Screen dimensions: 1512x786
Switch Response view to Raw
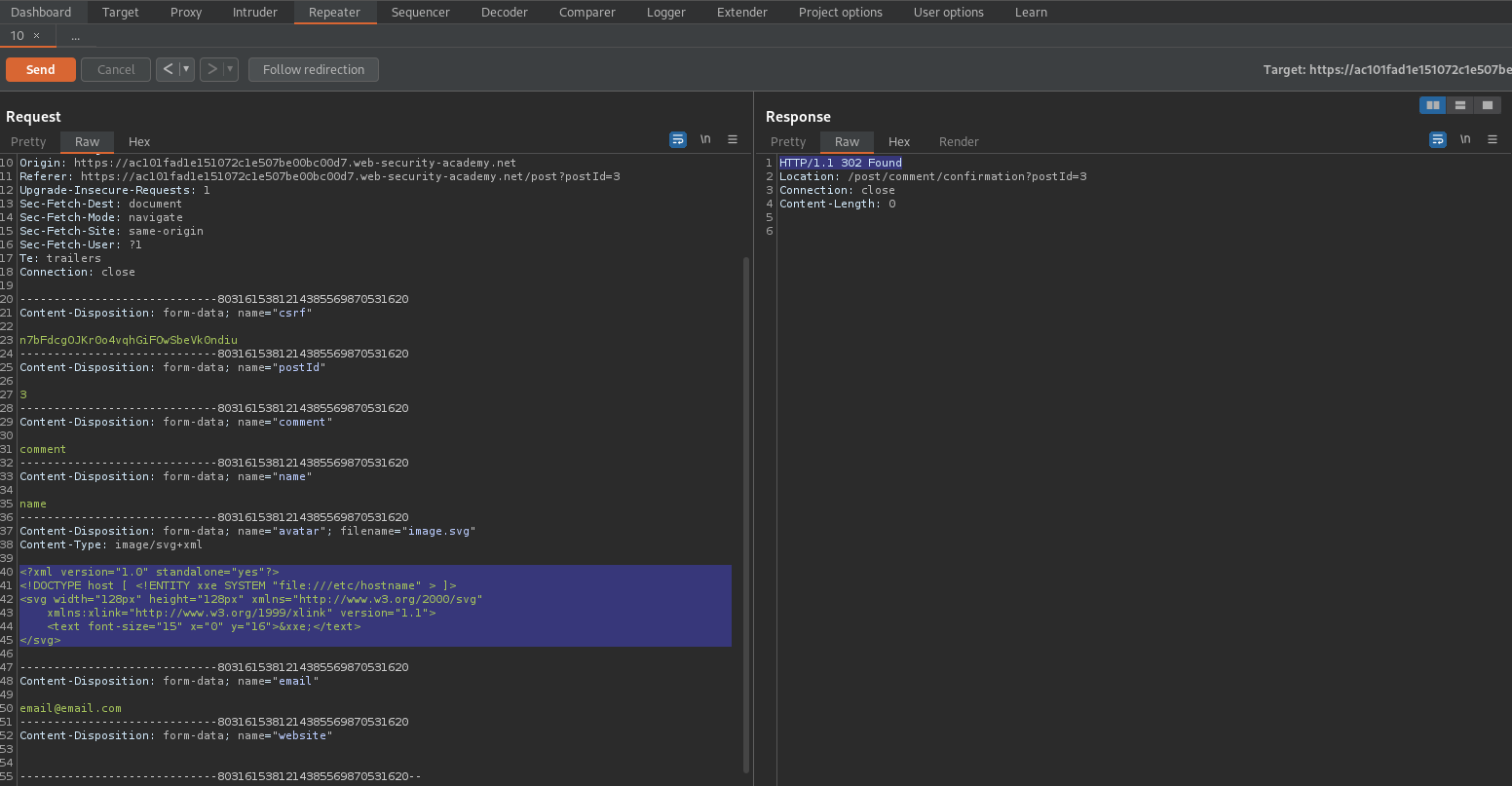click(848, 141)
